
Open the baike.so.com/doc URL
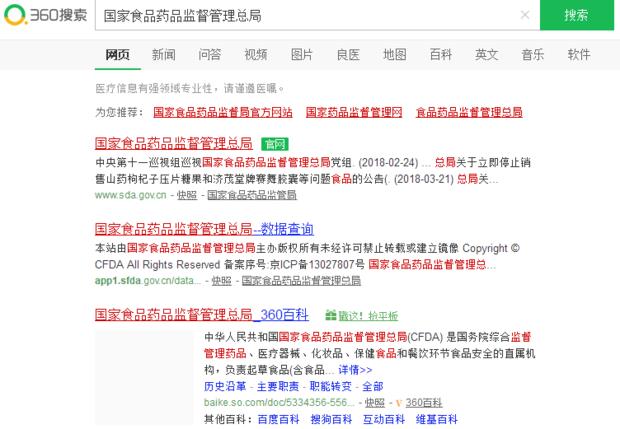(279, 403)
